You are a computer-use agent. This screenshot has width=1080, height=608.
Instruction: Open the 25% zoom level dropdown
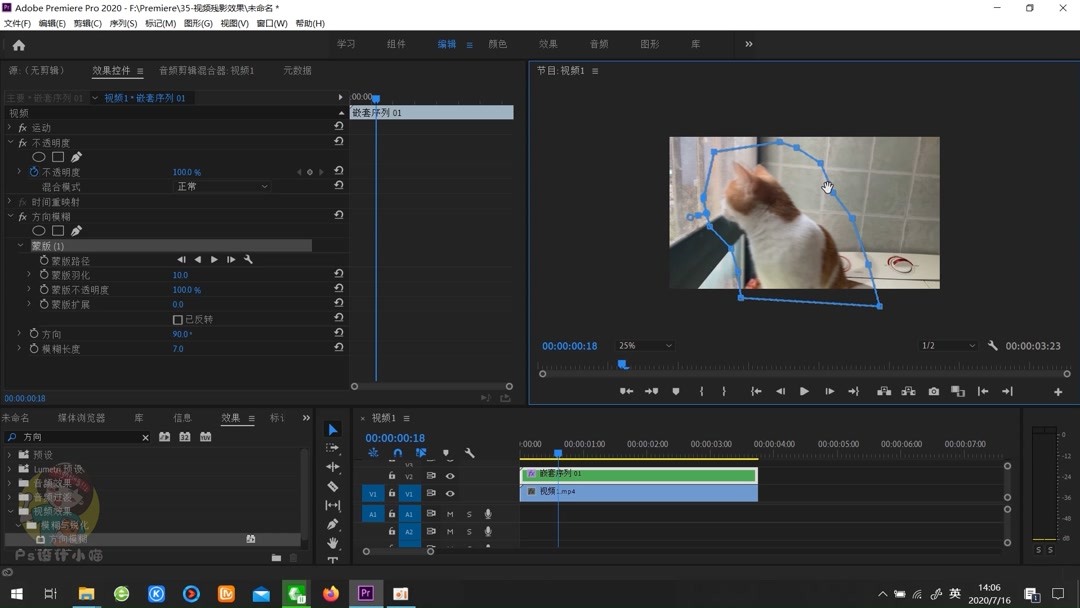coord(645,346)
